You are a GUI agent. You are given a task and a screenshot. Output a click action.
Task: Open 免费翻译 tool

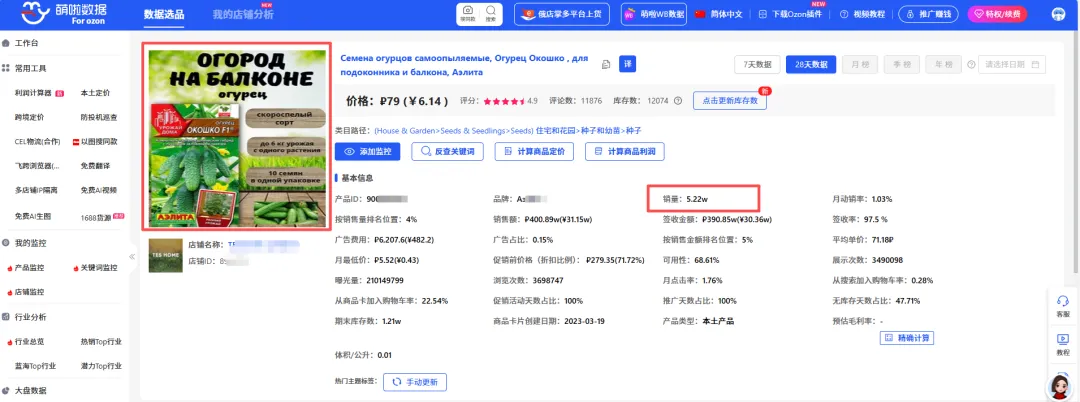(95, 166)
